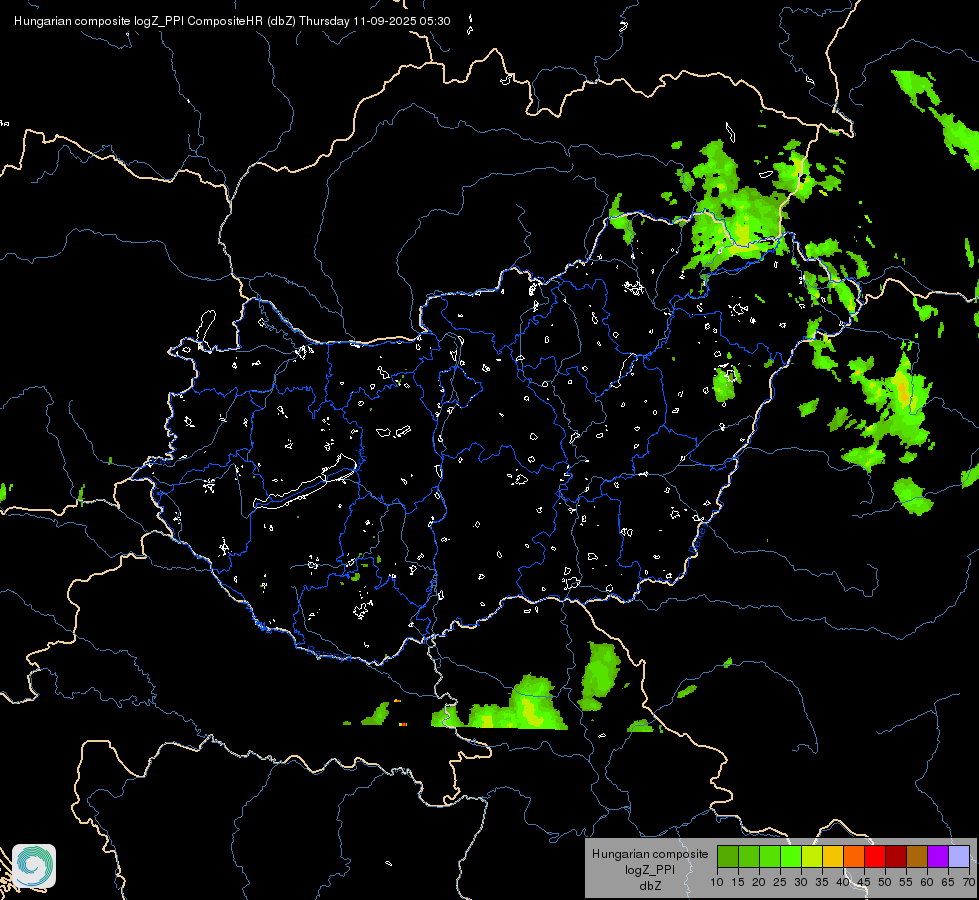This screenshot has height=900, width=979.
Task: Click the 'logZ_PPI' legend label
Action: pos(650,870)
